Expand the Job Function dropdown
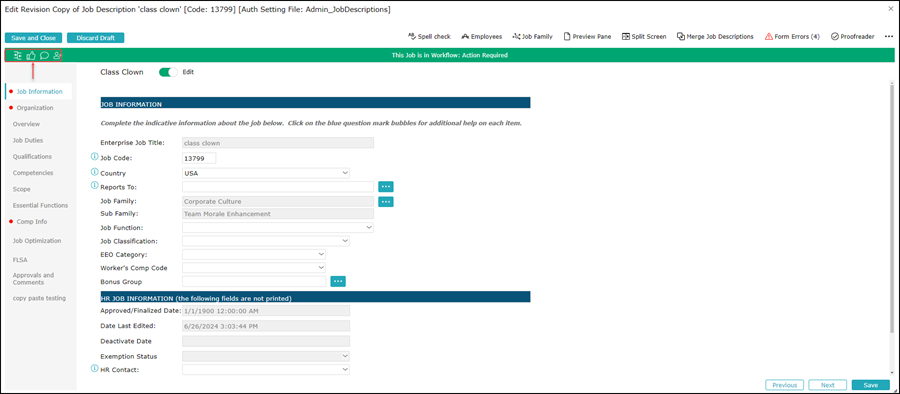This screenshot has width=900, height=394. [x=278, y=227]
